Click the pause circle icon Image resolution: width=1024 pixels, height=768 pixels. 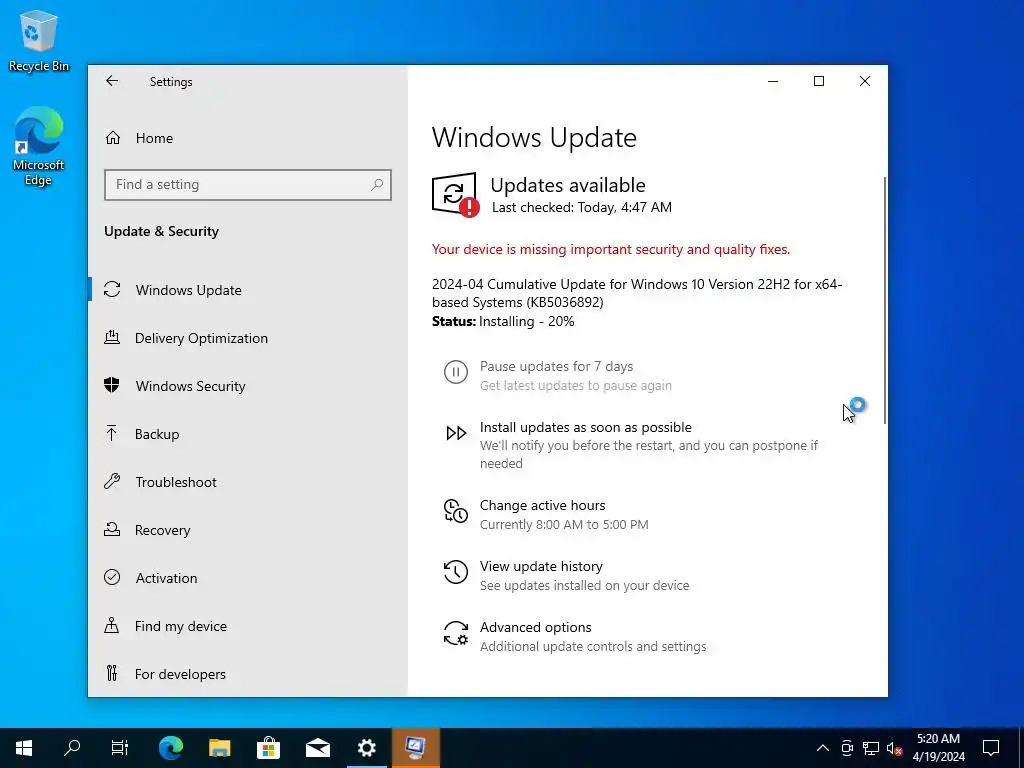pyautogui.click(x=455, y=372)
